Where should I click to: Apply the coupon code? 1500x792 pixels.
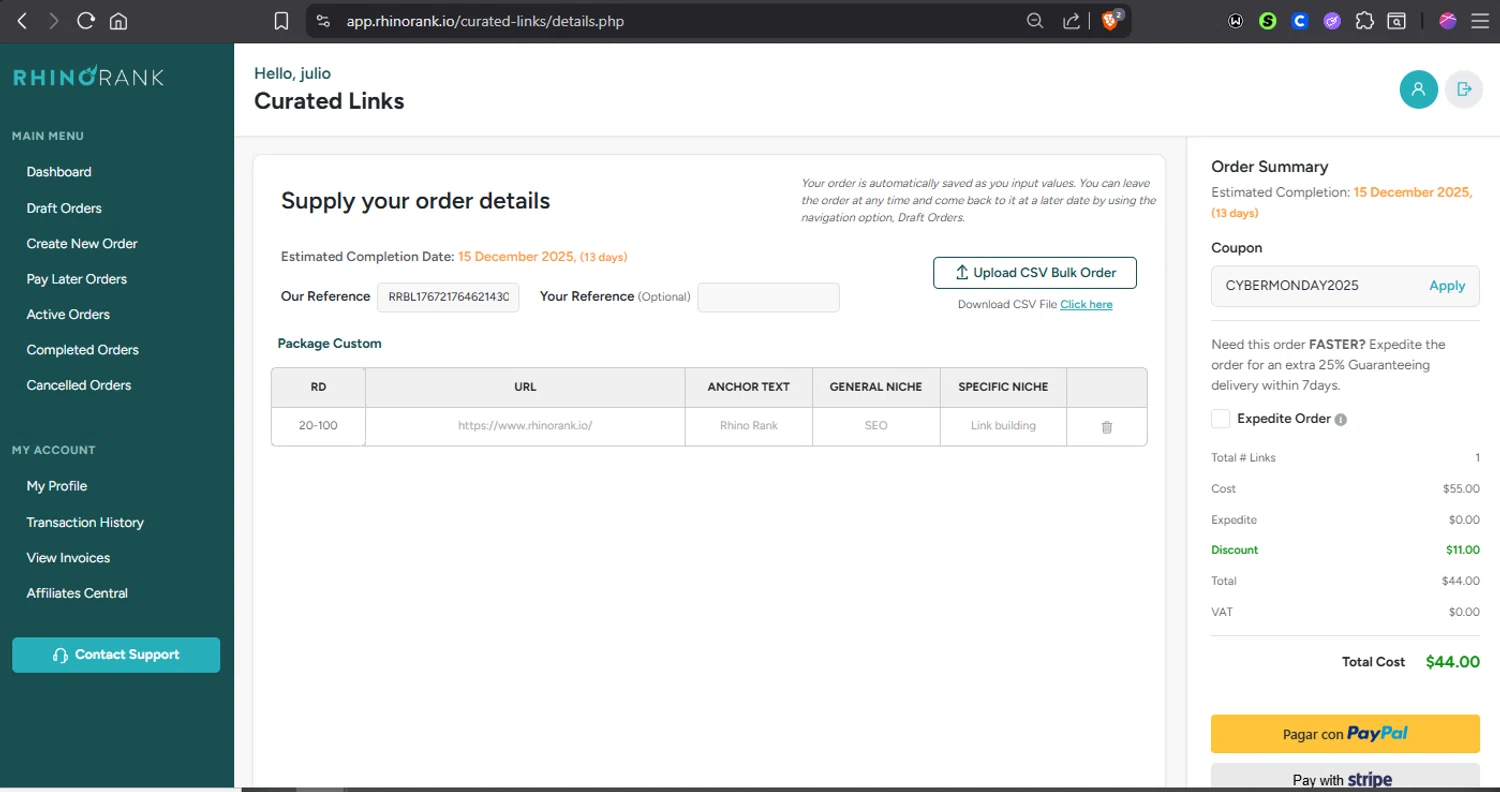coord(1447,285)
